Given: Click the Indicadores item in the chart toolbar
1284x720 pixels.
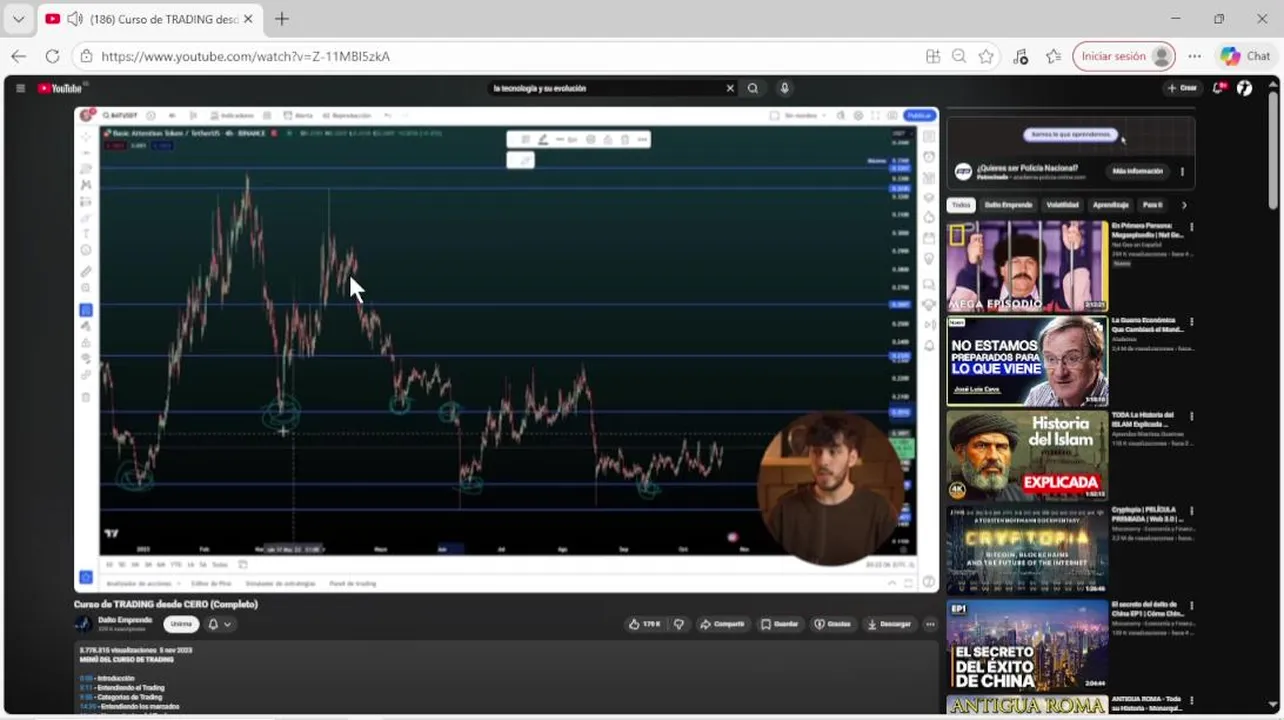Looking at the screenshot, I should (233, 116).
